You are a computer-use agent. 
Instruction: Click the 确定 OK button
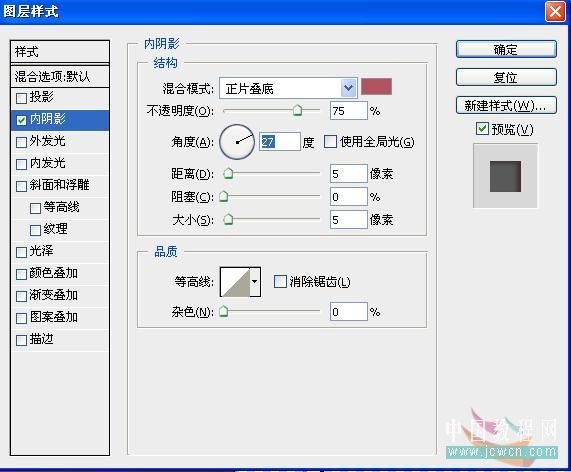[506, 49]
